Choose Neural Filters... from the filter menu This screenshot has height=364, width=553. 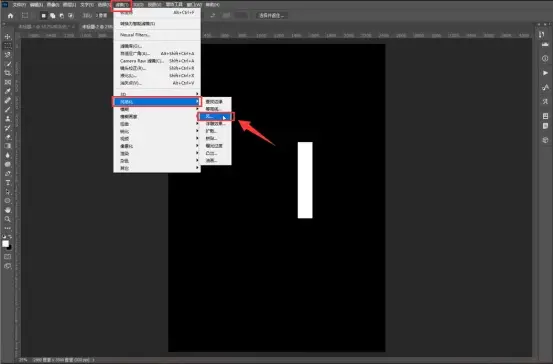157,35
